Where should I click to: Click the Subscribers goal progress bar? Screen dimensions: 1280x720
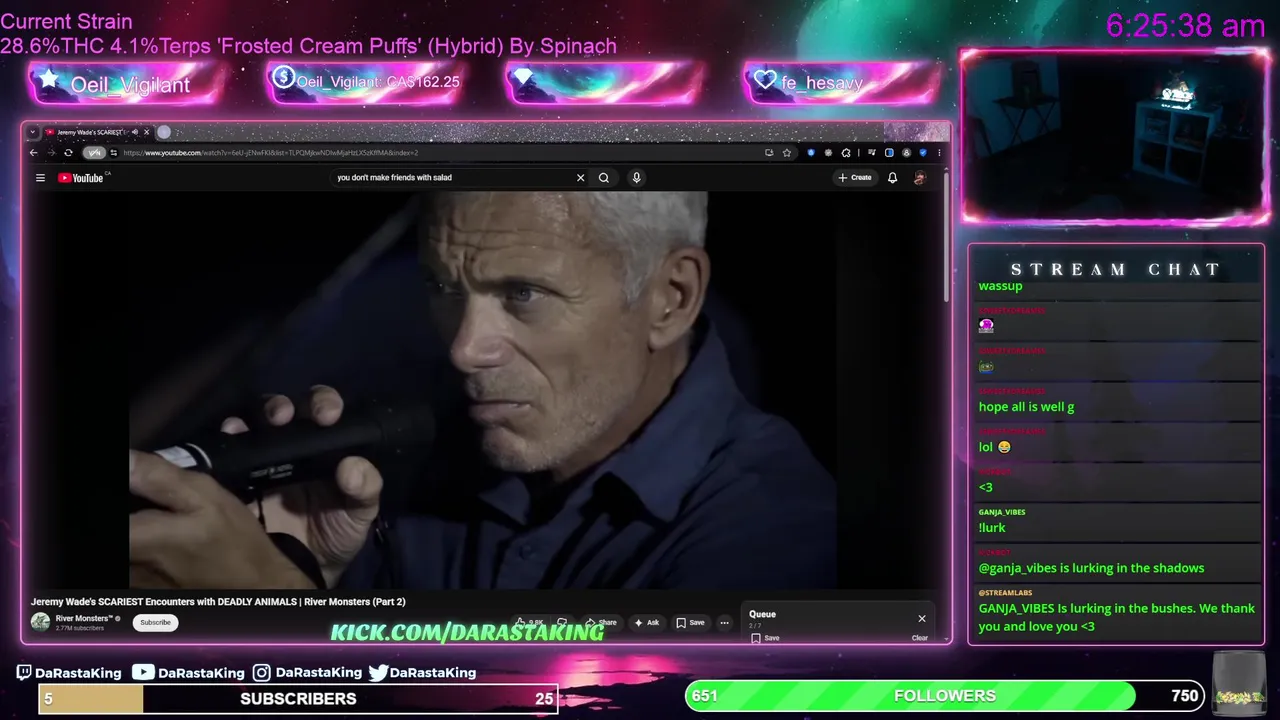pos(298,699)
